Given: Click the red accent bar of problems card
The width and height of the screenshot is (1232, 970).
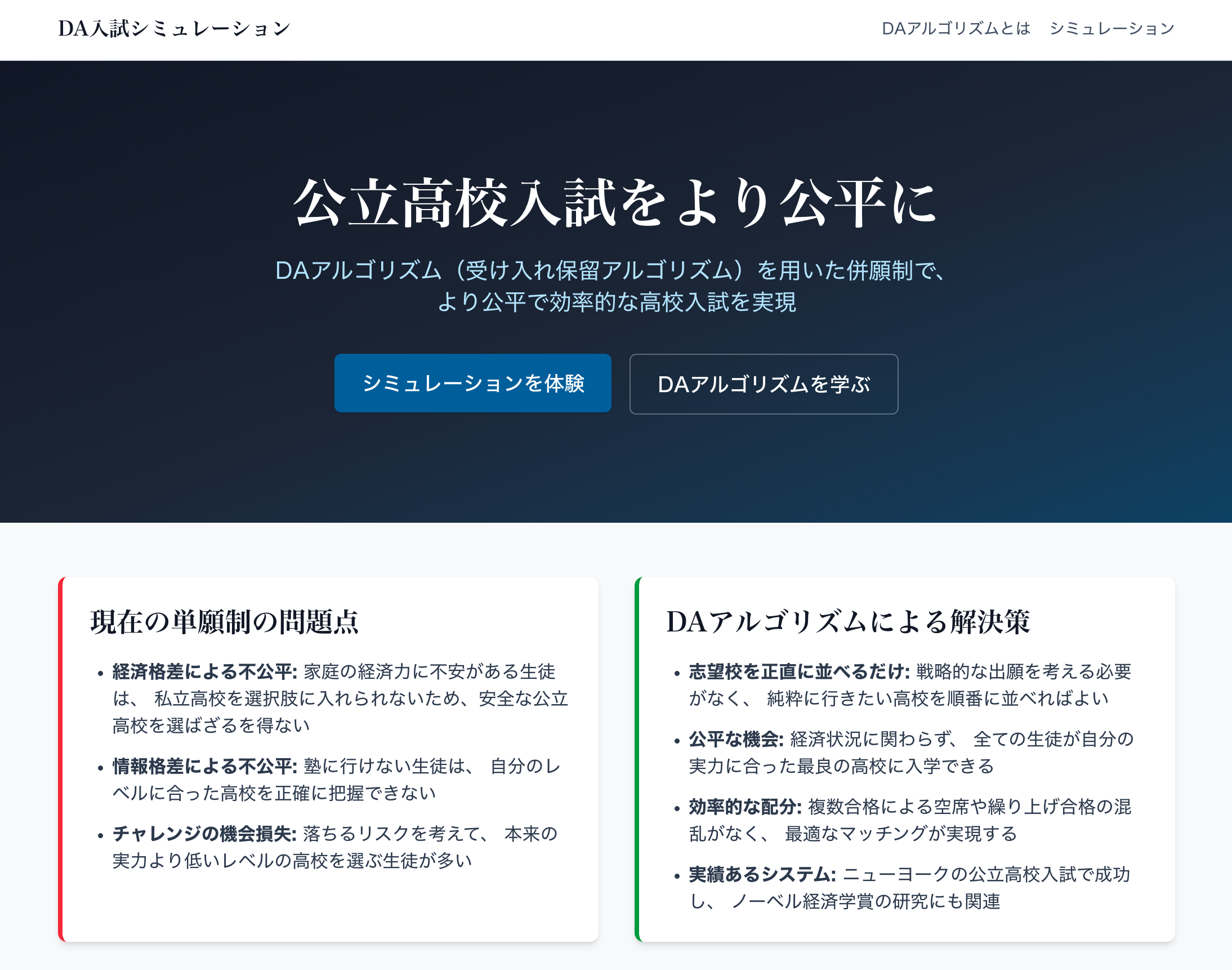Looking at the screenshot, I should click(61, 759).
